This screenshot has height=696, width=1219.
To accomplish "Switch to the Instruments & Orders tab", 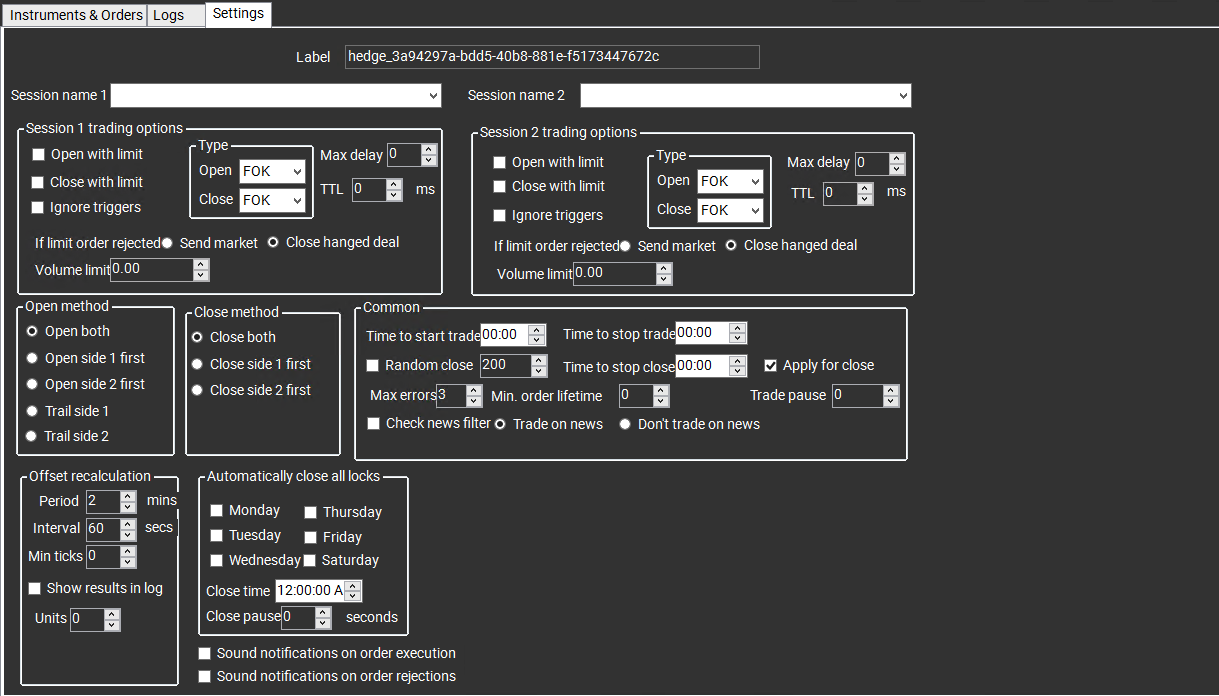I will pos(75,15).
